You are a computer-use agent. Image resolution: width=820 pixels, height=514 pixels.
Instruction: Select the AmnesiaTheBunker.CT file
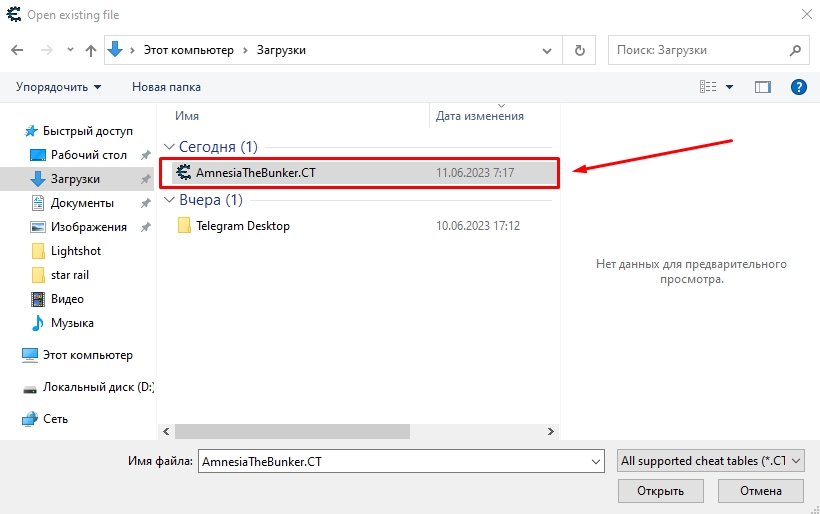click(255, 172)
